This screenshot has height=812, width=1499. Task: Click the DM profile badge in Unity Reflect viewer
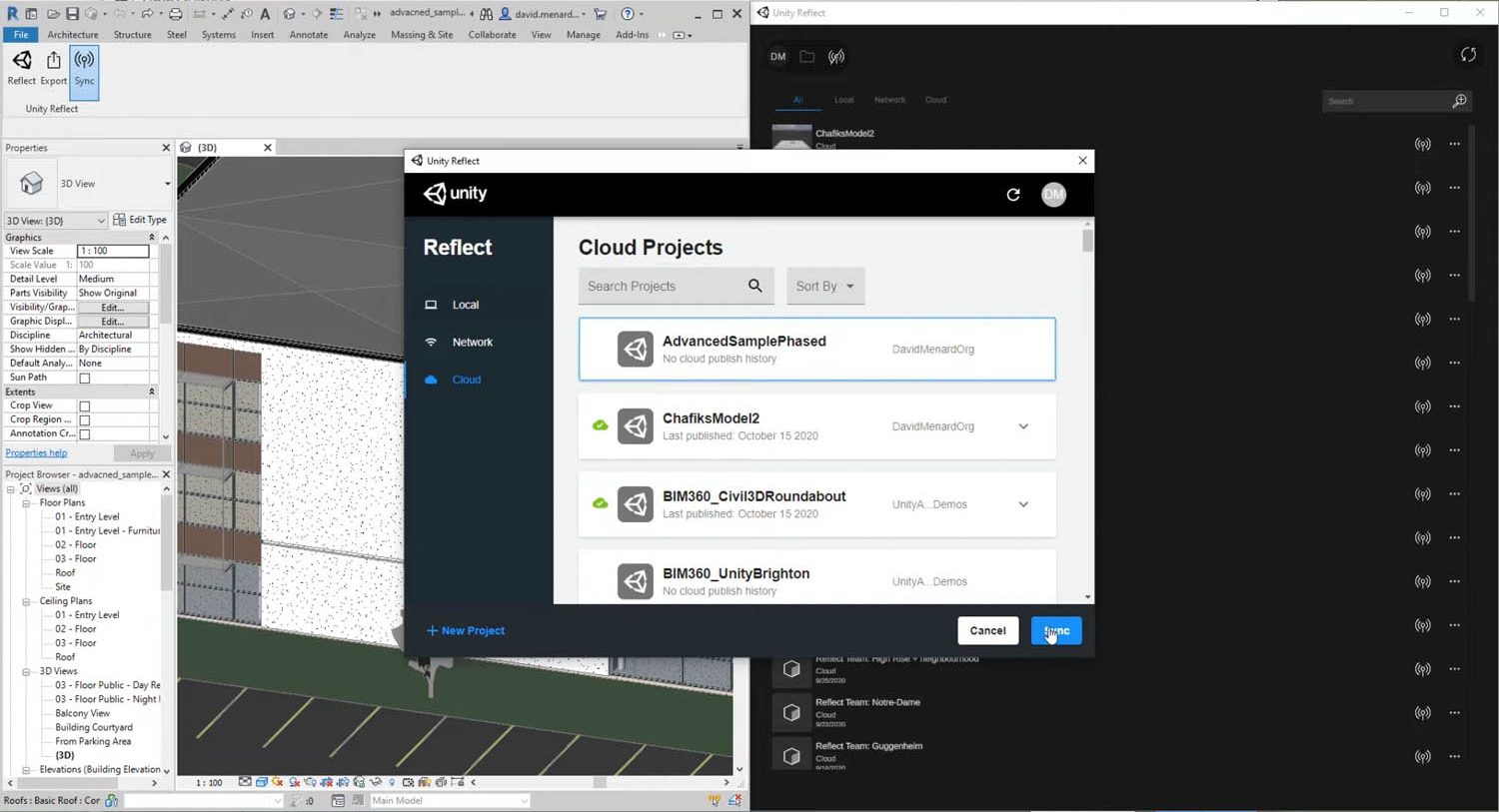[x=777, y=57]
